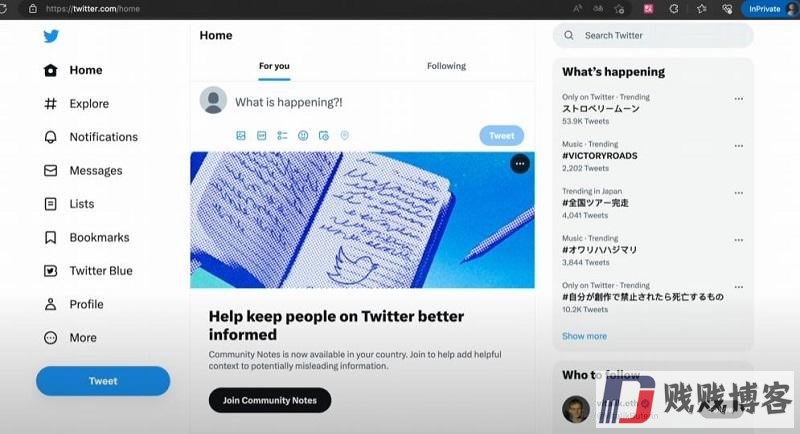800x434 pixels.
Task: Open more options for #VICTORYROADS trend
Action: [739, 146]
